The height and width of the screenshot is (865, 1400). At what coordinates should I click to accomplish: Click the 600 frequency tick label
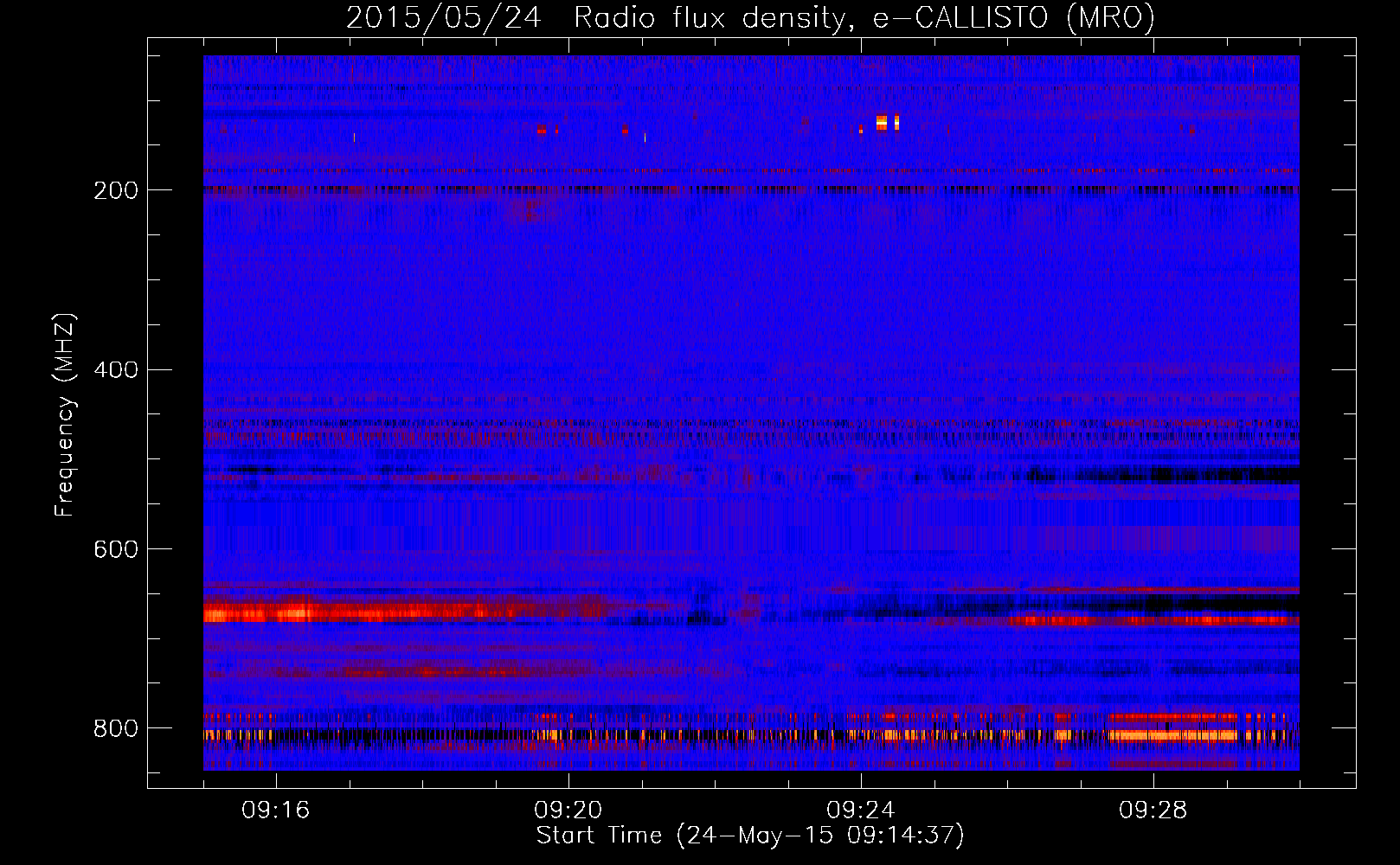click(116, 550)
